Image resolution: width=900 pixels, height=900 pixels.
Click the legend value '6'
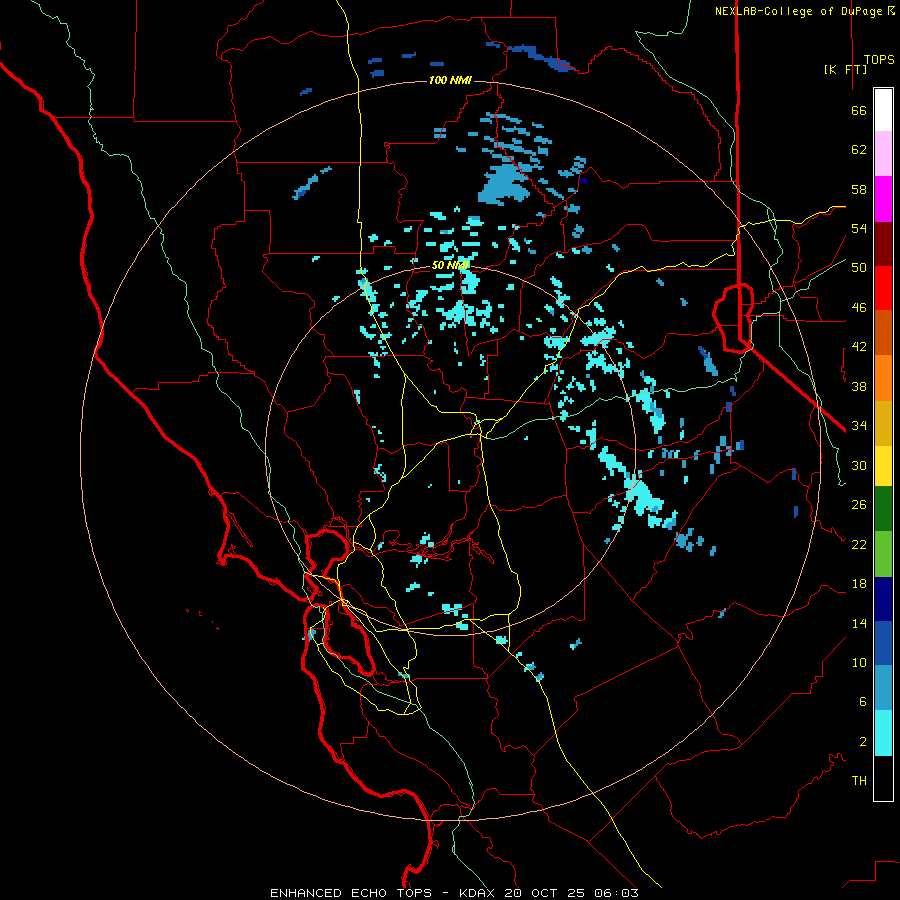(x=863, y=702)
